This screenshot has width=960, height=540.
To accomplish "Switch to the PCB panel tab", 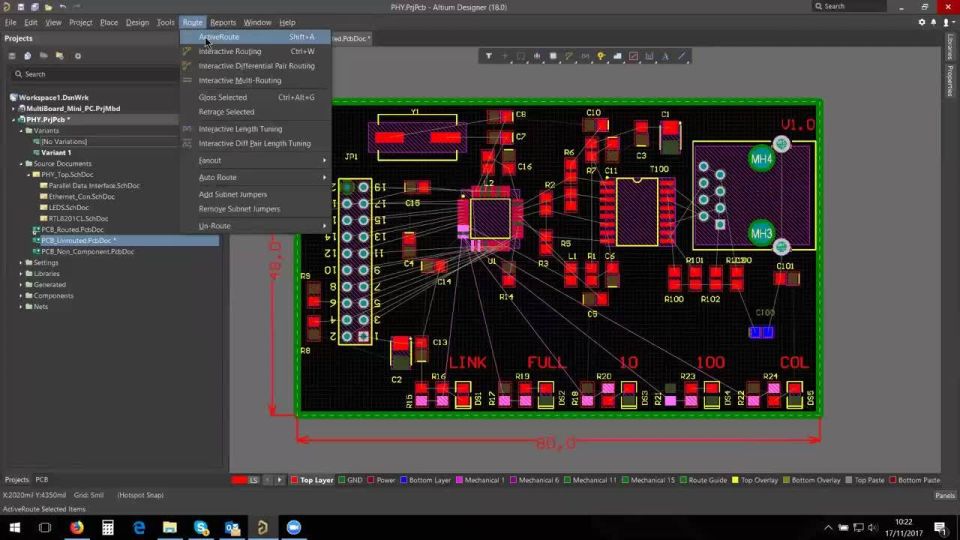I will (x=42, y=479).
